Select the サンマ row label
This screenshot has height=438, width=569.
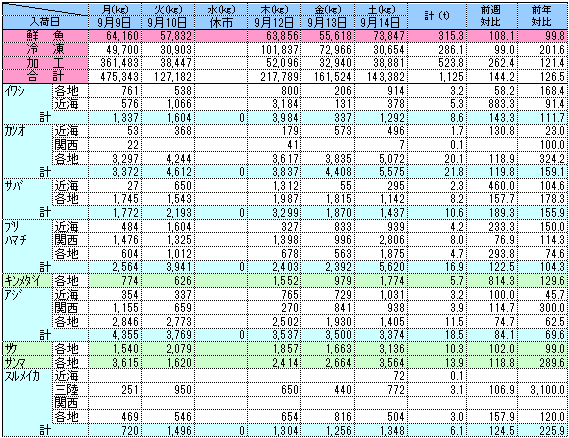pyautogui.click(x=28, y=362)
